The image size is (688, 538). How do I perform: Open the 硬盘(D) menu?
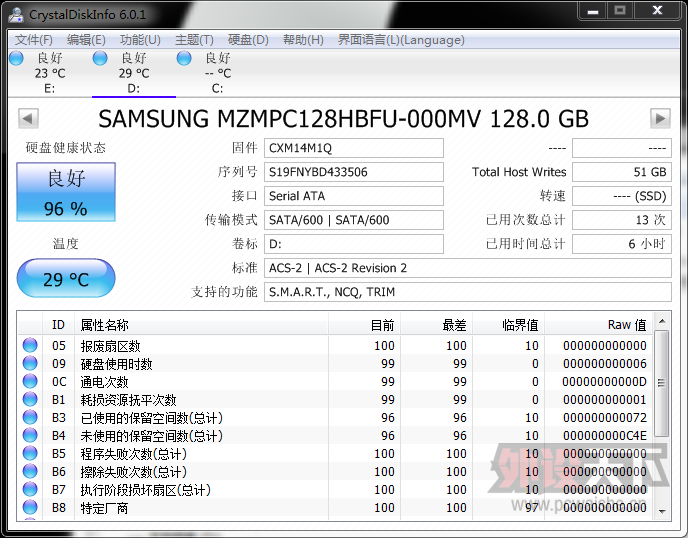tap(248, 40)
